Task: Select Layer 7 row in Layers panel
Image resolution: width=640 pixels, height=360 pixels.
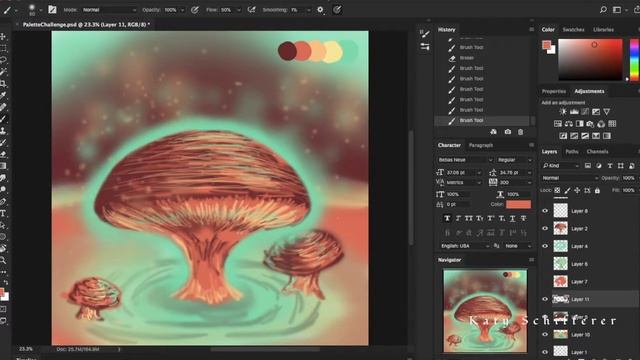Action: (x=589, y=282)
